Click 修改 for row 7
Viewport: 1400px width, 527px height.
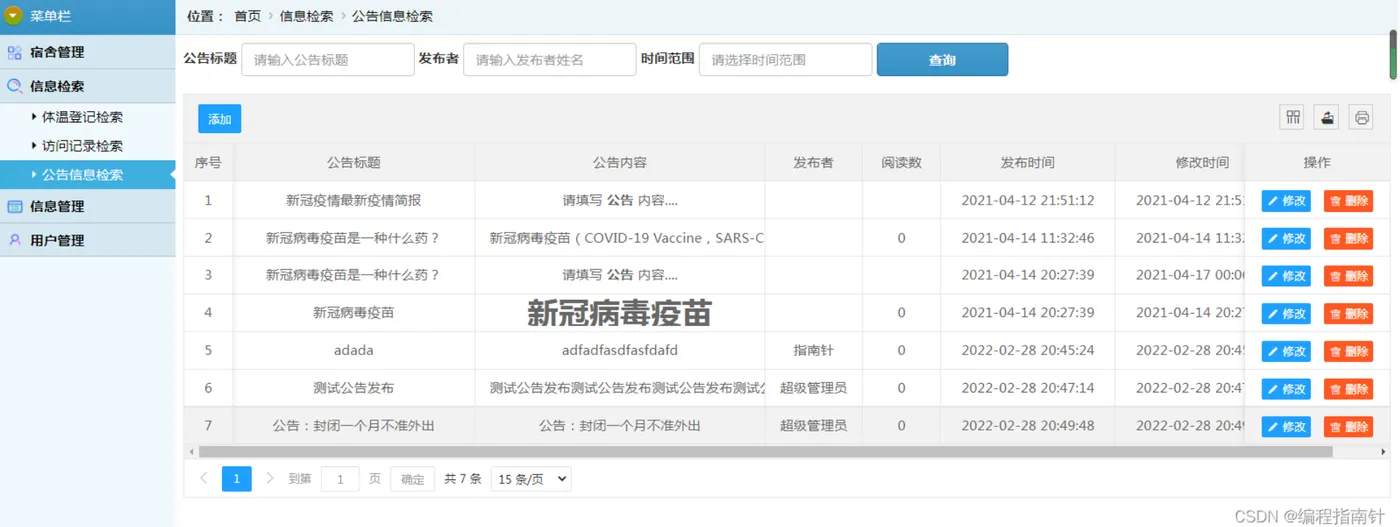pyautogui.click(x=1286, y=427)
